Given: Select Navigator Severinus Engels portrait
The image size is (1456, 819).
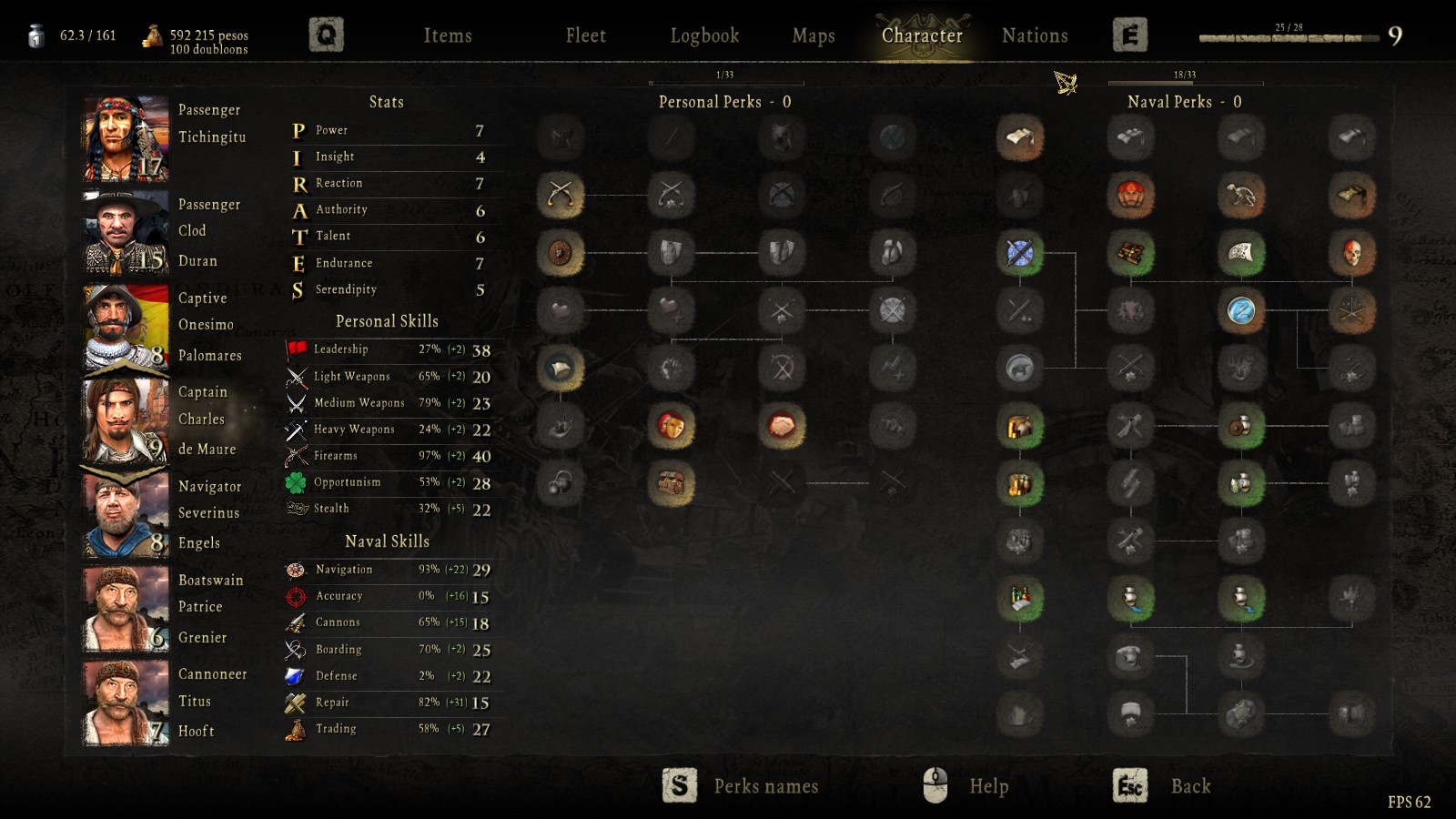Looking at the screenshot, I should point(126,514).
